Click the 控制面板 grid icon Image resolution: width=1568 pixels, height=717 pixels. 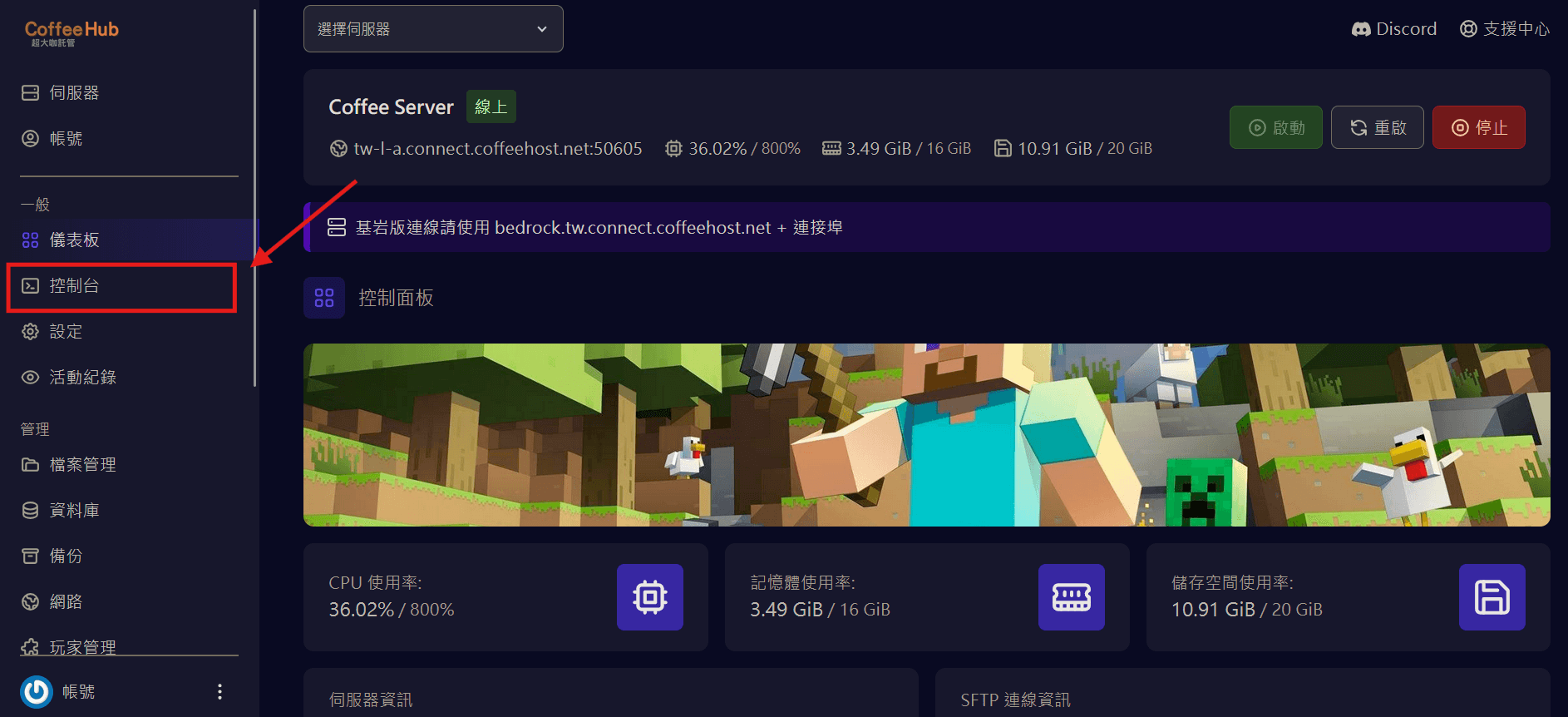click(324, 298)
